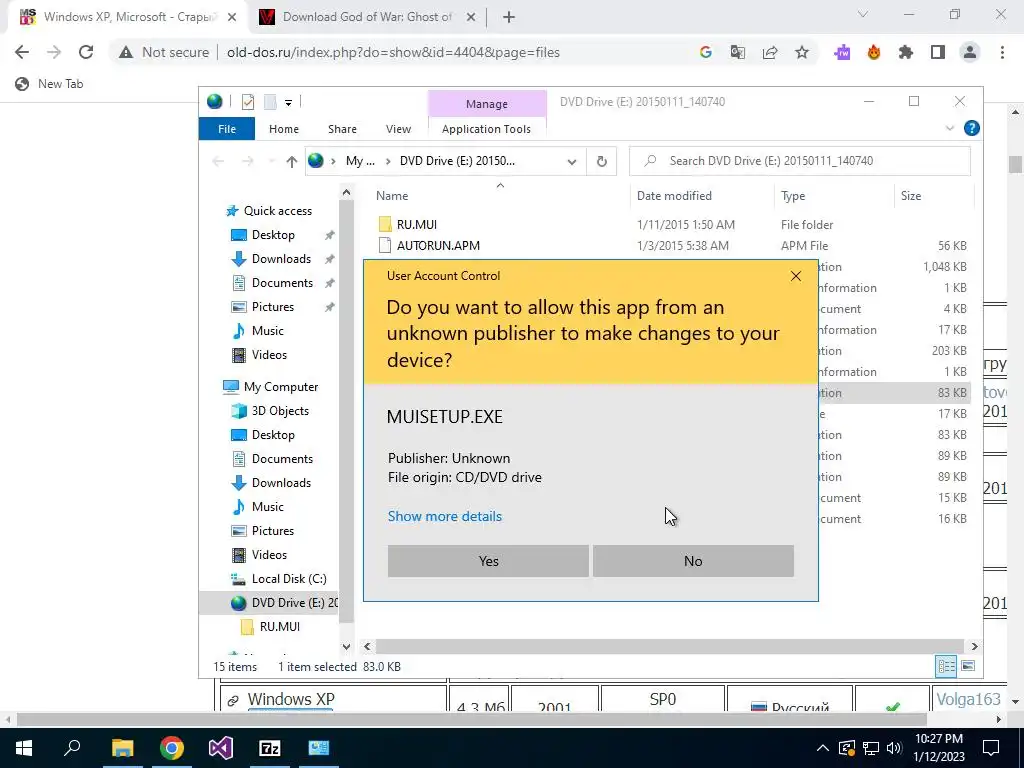Viewport: 1024px width, 768px height.
Task: Click New Tab bookmark
Action: click(50, 84)
